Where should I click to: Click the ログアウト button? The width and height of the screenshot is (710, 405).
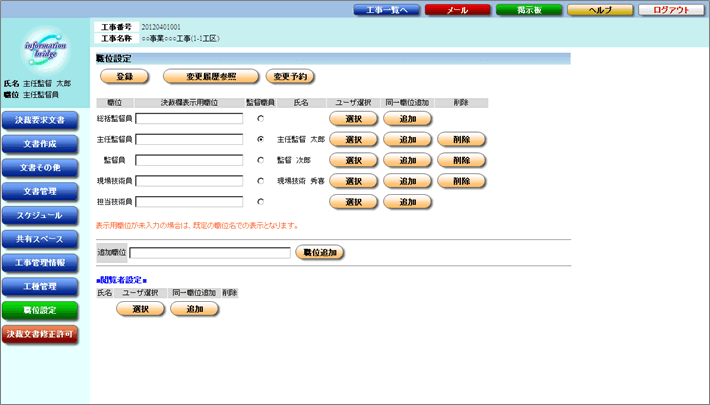coord(671,9)
